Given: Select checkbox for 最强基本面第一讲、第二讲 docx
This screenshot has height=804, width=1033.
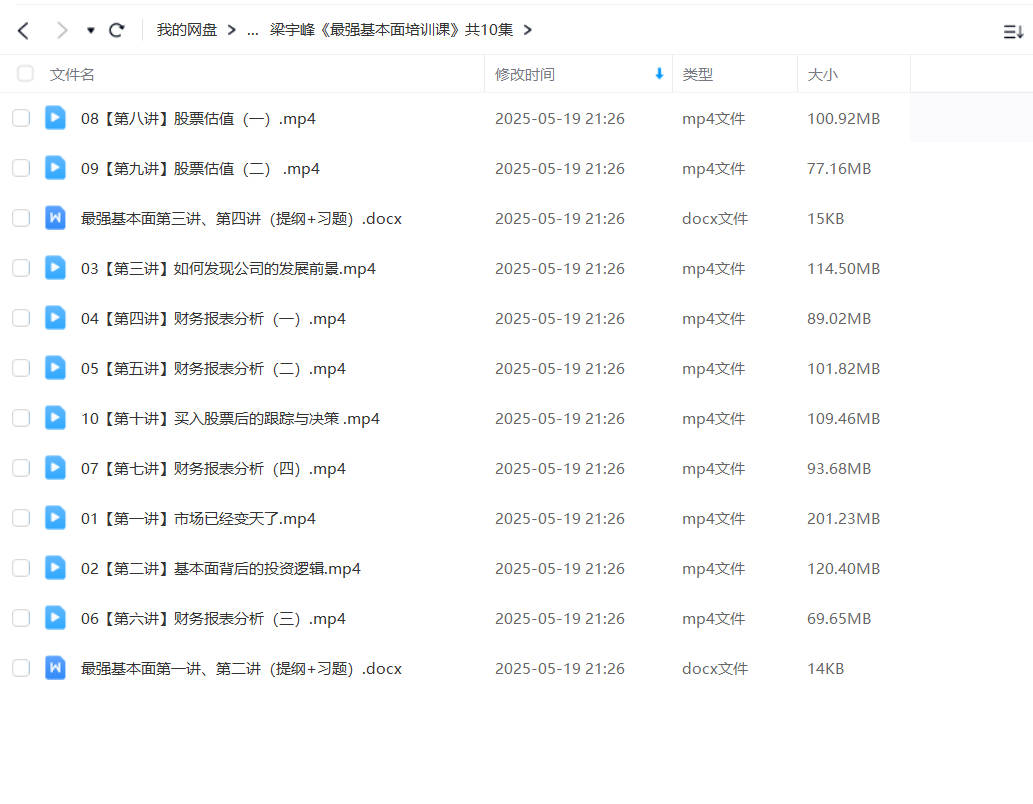Looking at the screenshot, I should point(21,668).
